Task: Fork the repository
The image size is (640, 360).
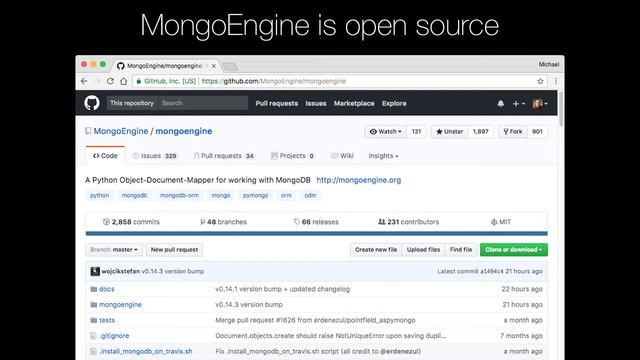Action: [513, 131]
